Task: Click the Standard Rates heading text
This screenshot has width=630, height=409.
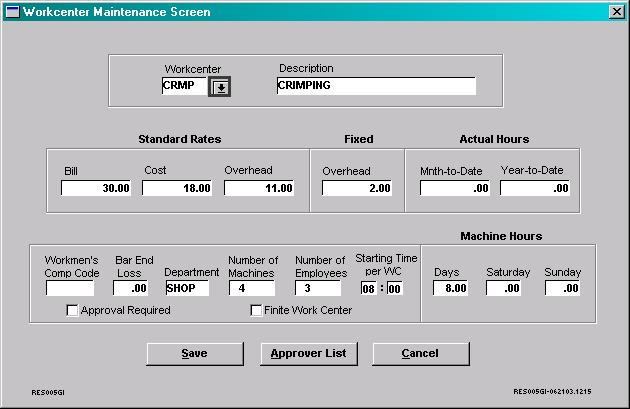Action: [180, 139]
